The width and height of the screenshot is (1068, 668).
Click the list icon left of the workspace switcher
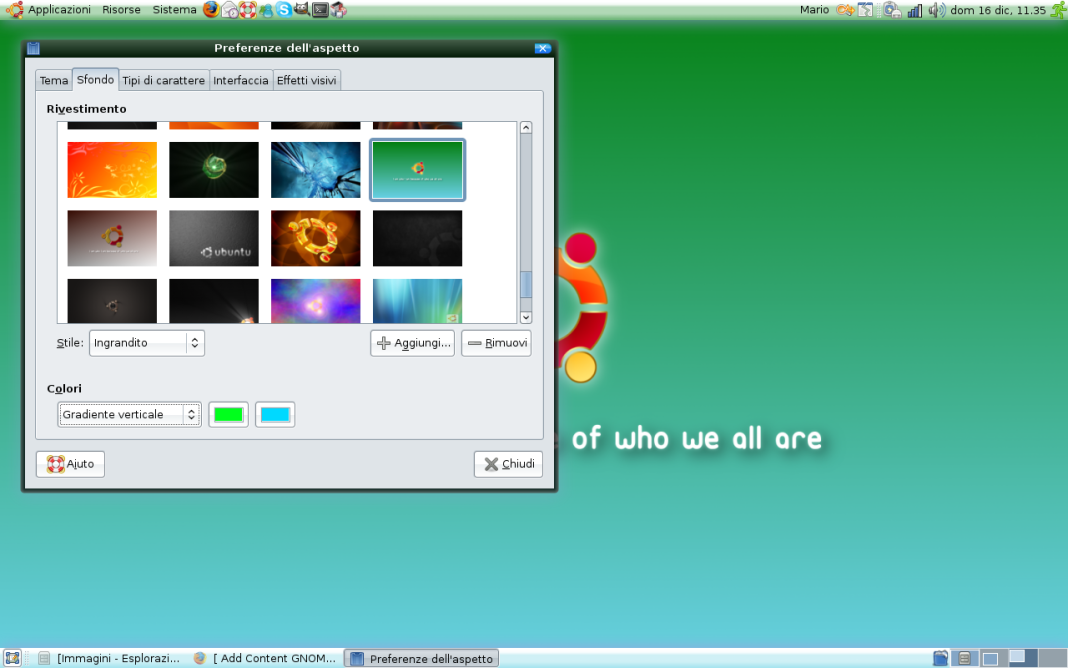pos(964,658)
